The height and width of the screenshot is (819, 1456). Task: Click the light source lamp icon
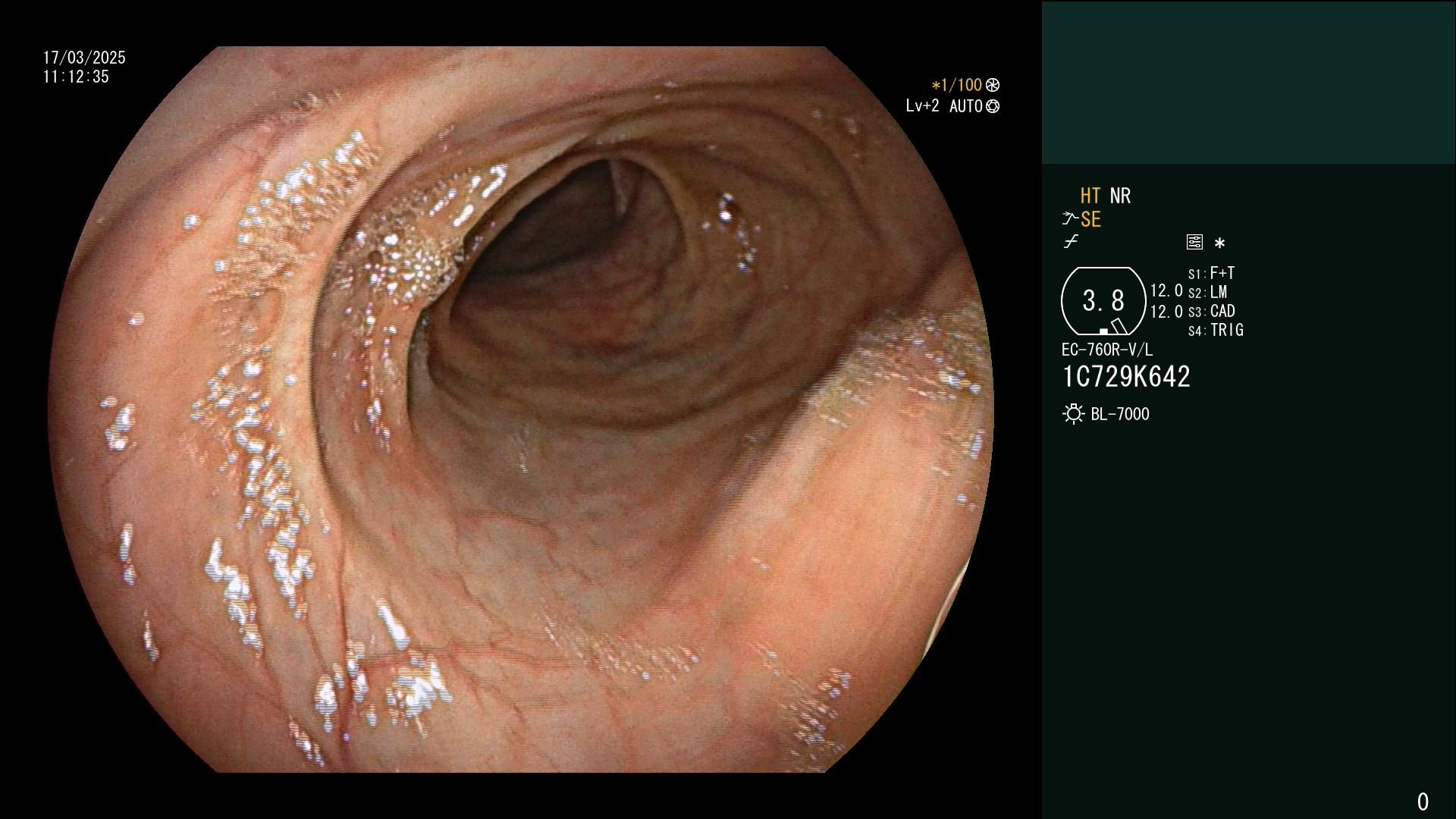point(1073,414)
